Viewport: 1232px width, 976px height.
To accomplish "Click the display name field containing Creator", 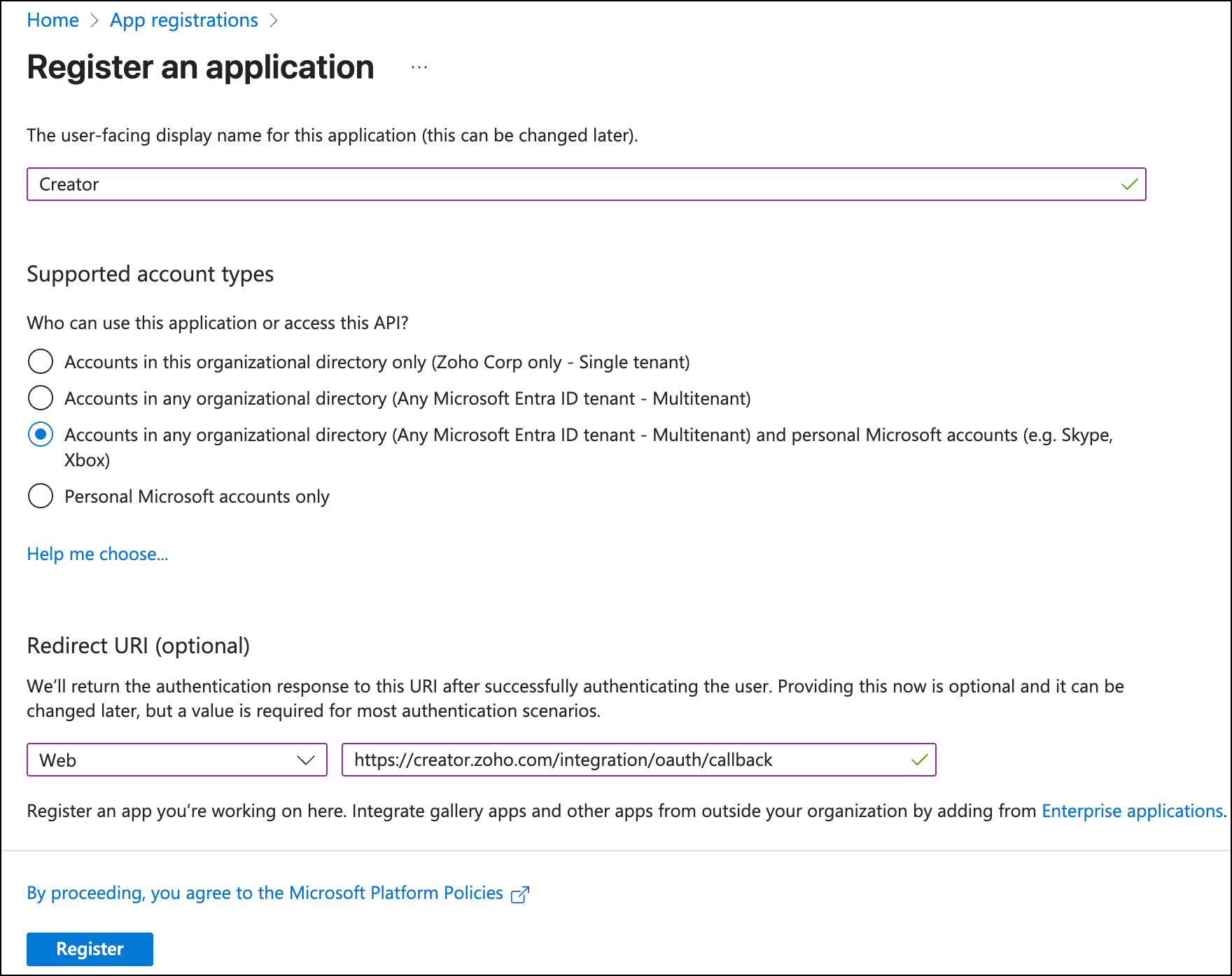I will point(560,184).
